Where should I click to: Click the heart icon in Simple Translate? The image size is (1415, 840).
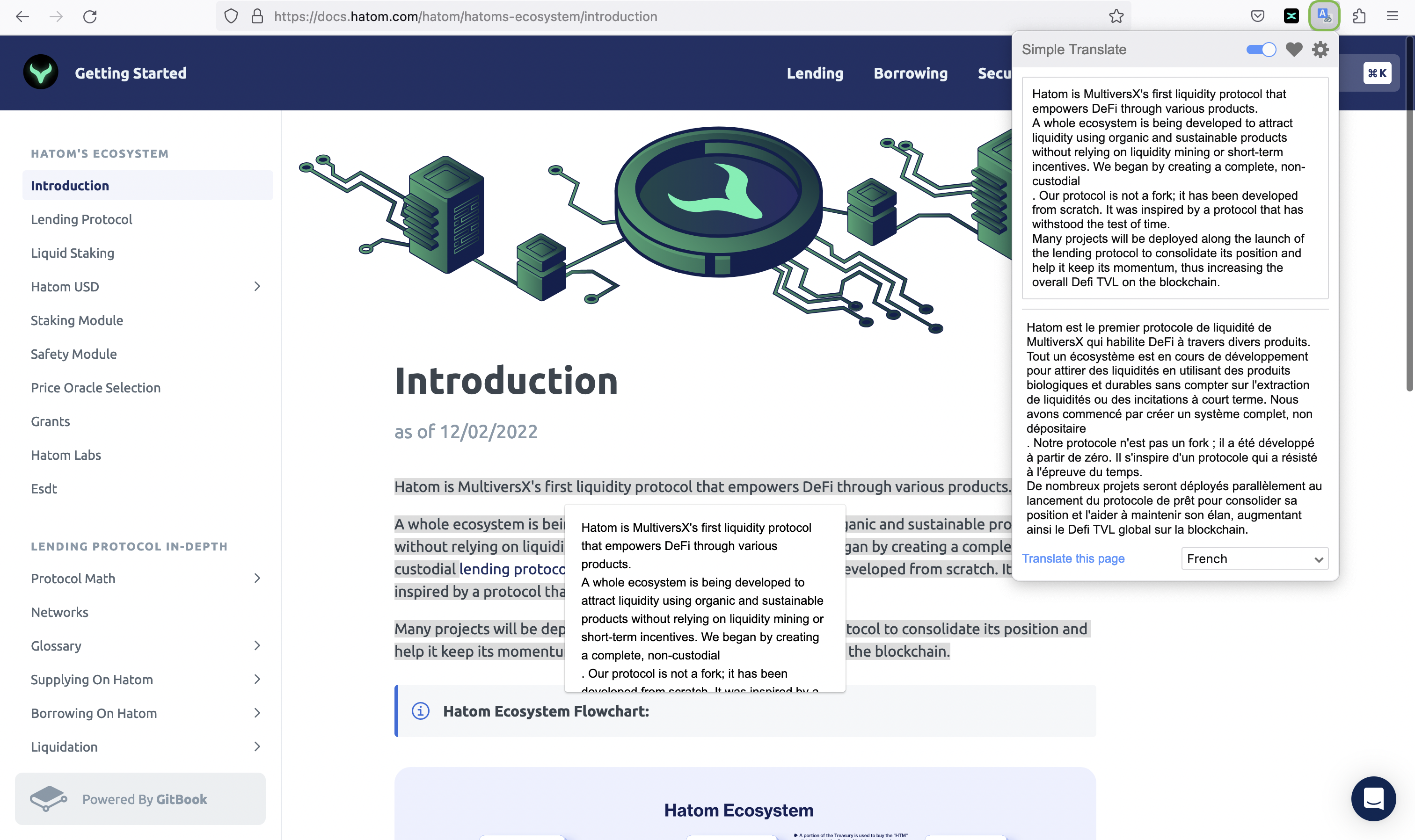coord(1294,50)
